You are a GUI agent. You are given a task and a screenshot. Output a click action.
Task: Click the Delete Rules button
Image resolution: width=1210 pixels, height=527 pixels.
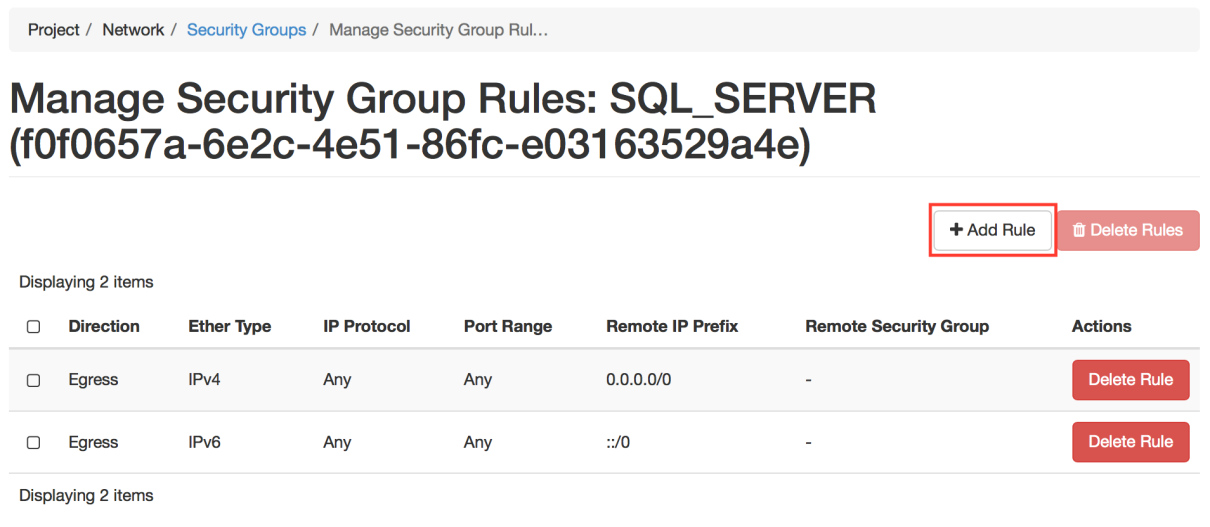[x=1128, y=230]
